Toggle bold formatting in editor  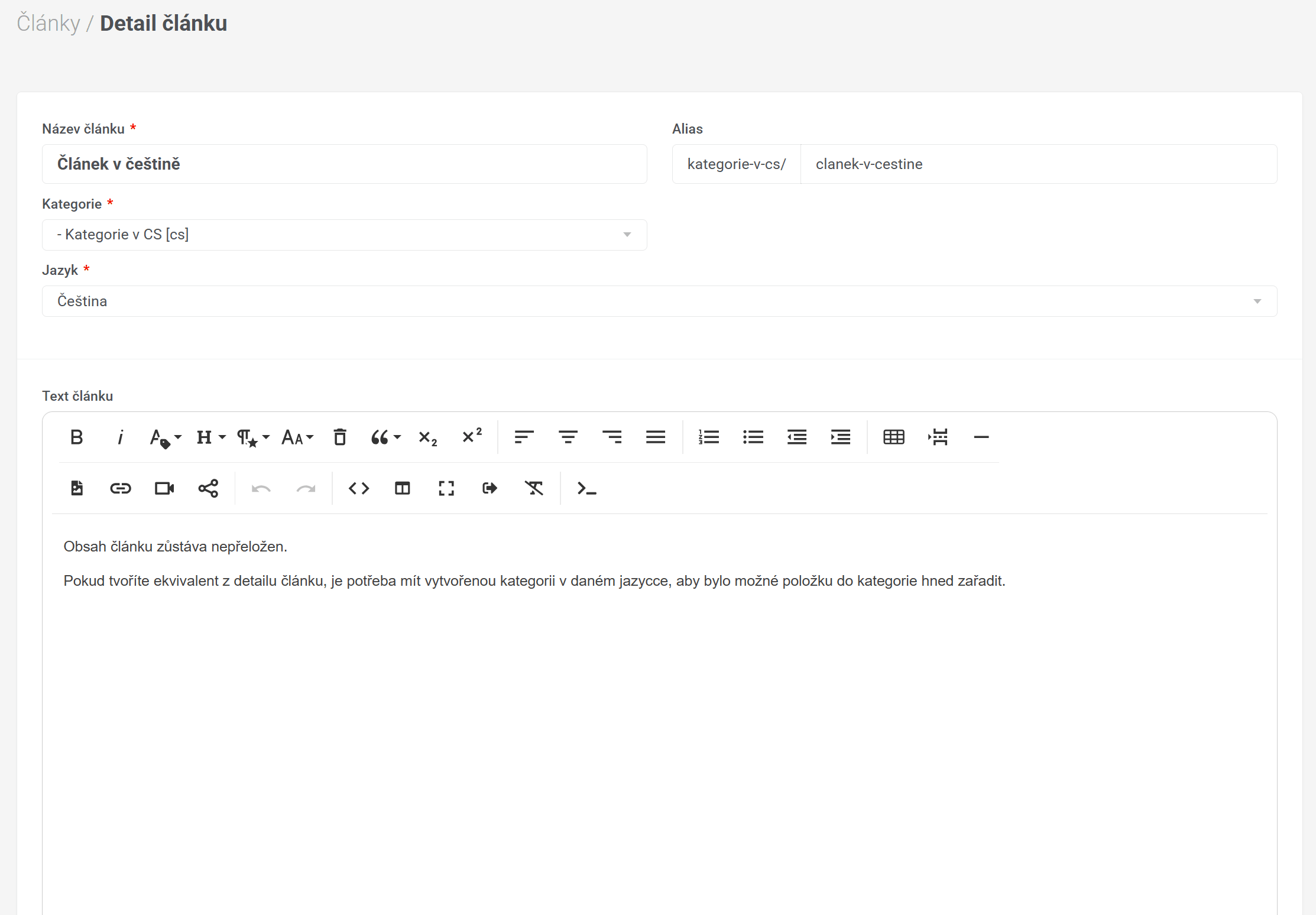[x=76, y=437]
